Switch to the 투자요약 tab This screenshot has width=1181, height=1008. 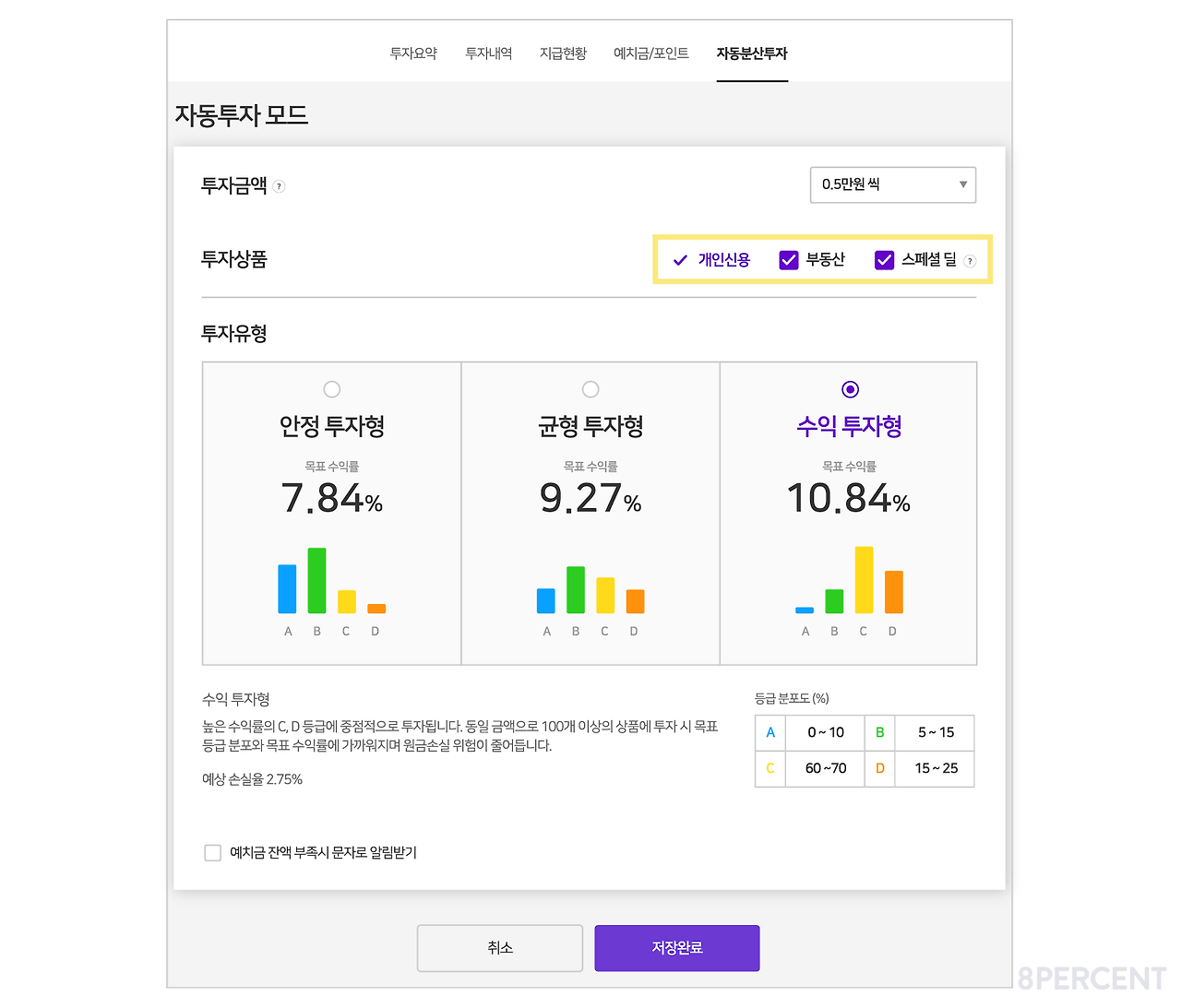tap(413, 53)
